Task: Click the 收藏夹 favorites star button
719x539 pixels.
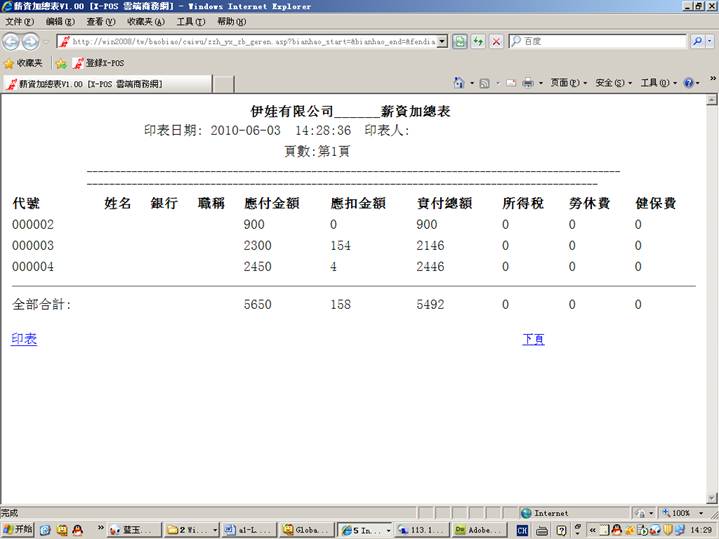Action: (x=23, y=63)
